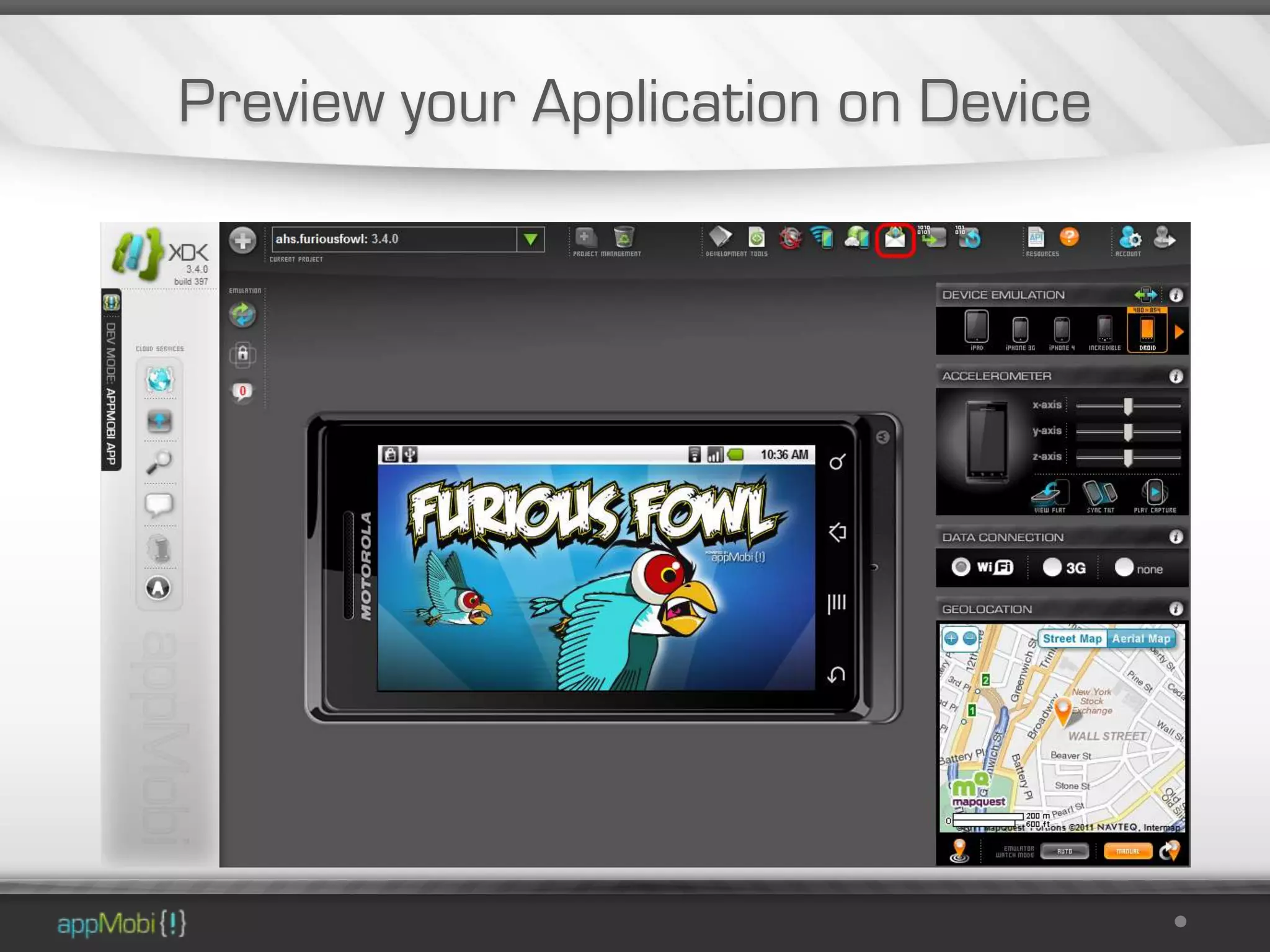Click the emulation refresh icon

tap(242, 315)
